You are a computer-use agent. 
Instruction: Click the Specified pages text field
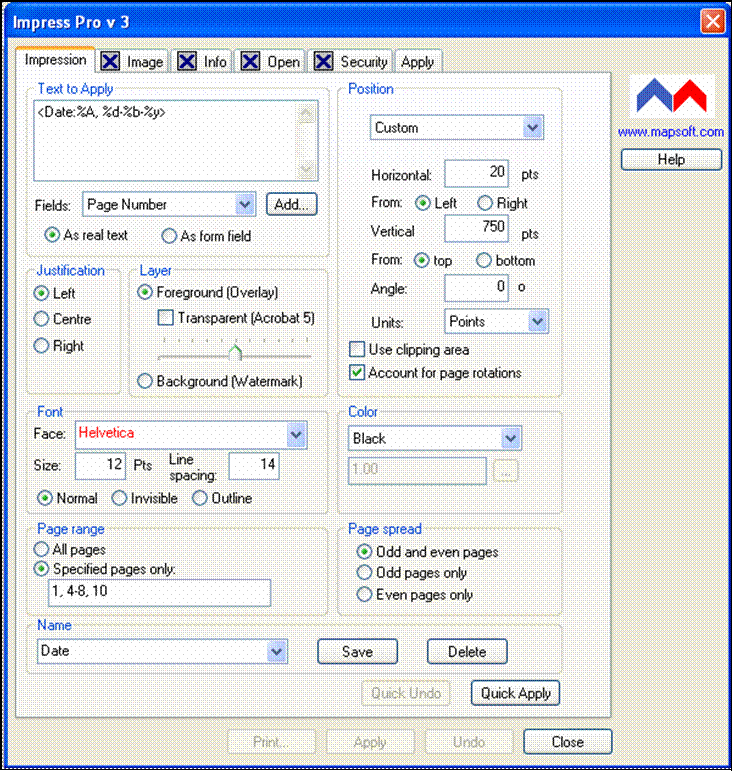[160, 593]
